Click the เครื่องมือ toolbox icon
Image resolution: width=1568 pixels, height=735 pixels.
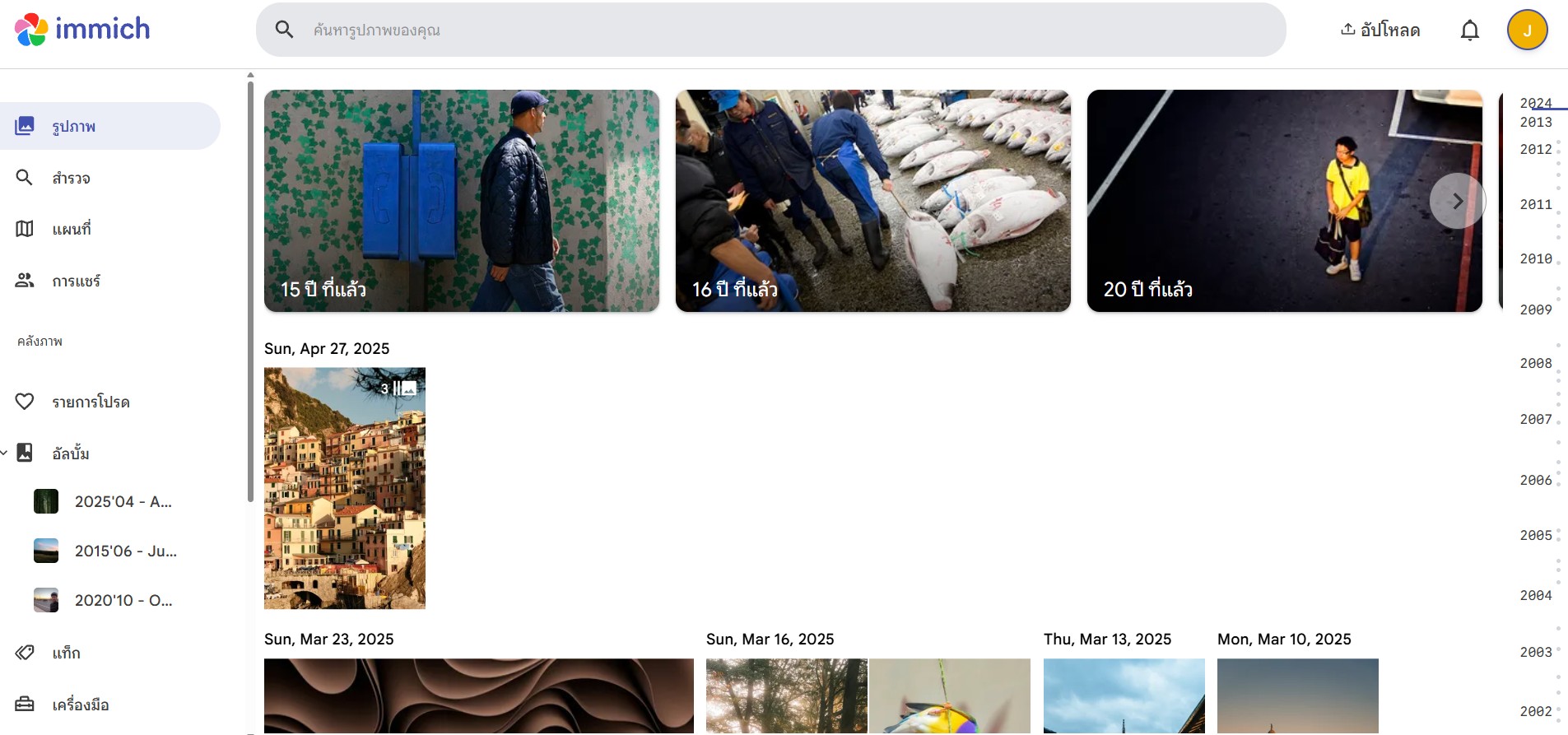click(x=25, y=705)
